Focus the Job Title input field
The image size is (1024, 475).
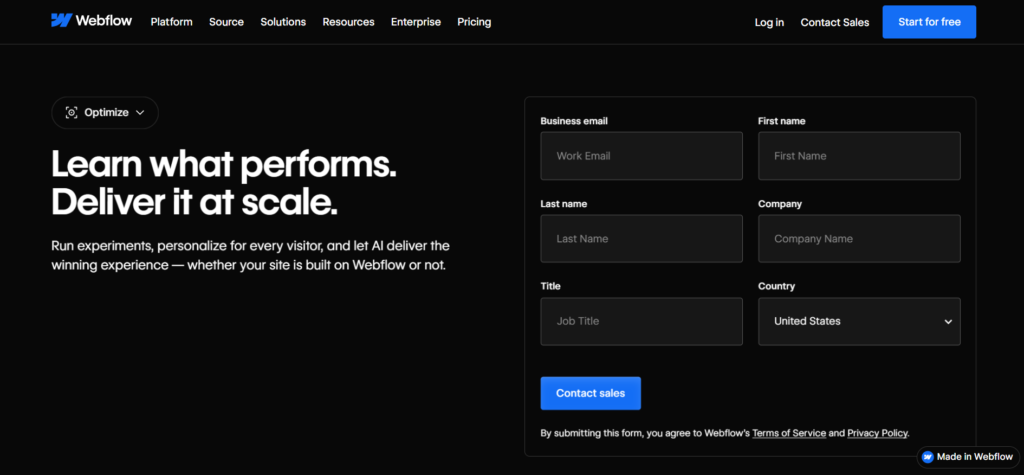click(x=641, y=321)
